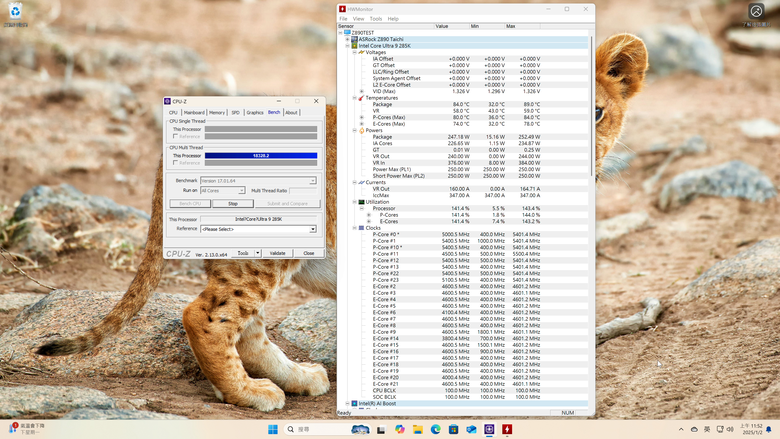This screenshot has width=780, height=439.
Task: Click the Clocks category icon
Action: (361, 228)
